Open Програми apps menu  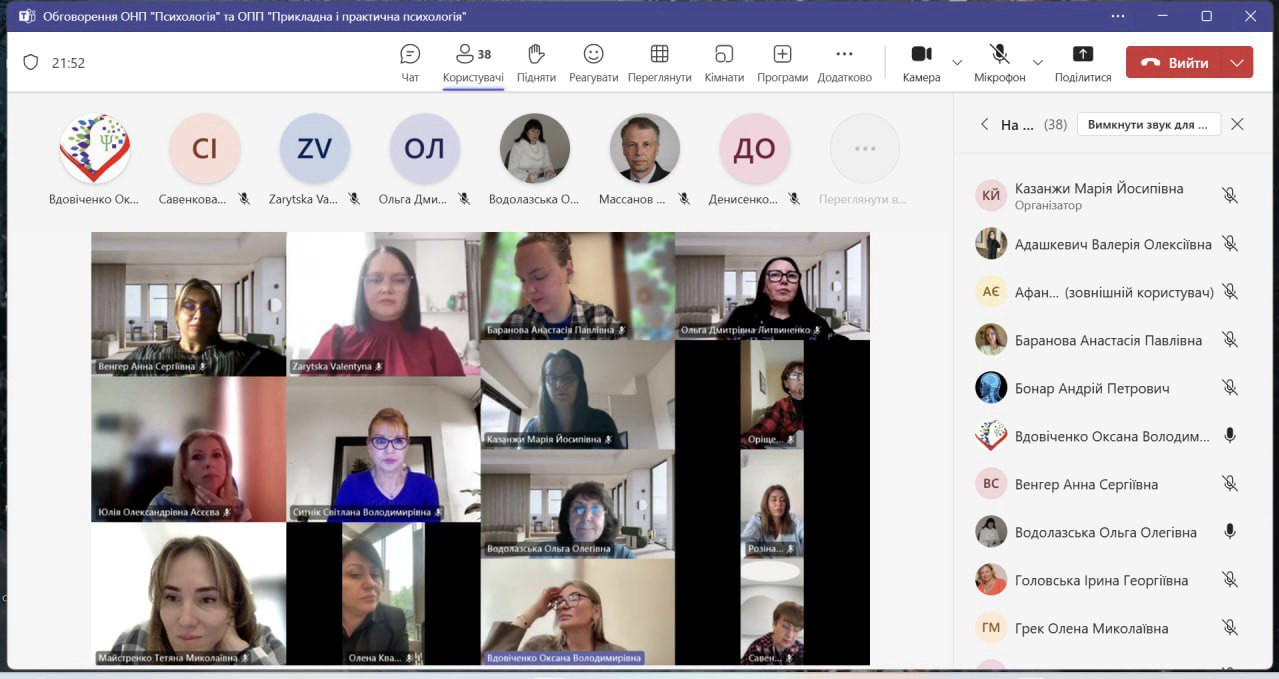click(x=782, y=63)
